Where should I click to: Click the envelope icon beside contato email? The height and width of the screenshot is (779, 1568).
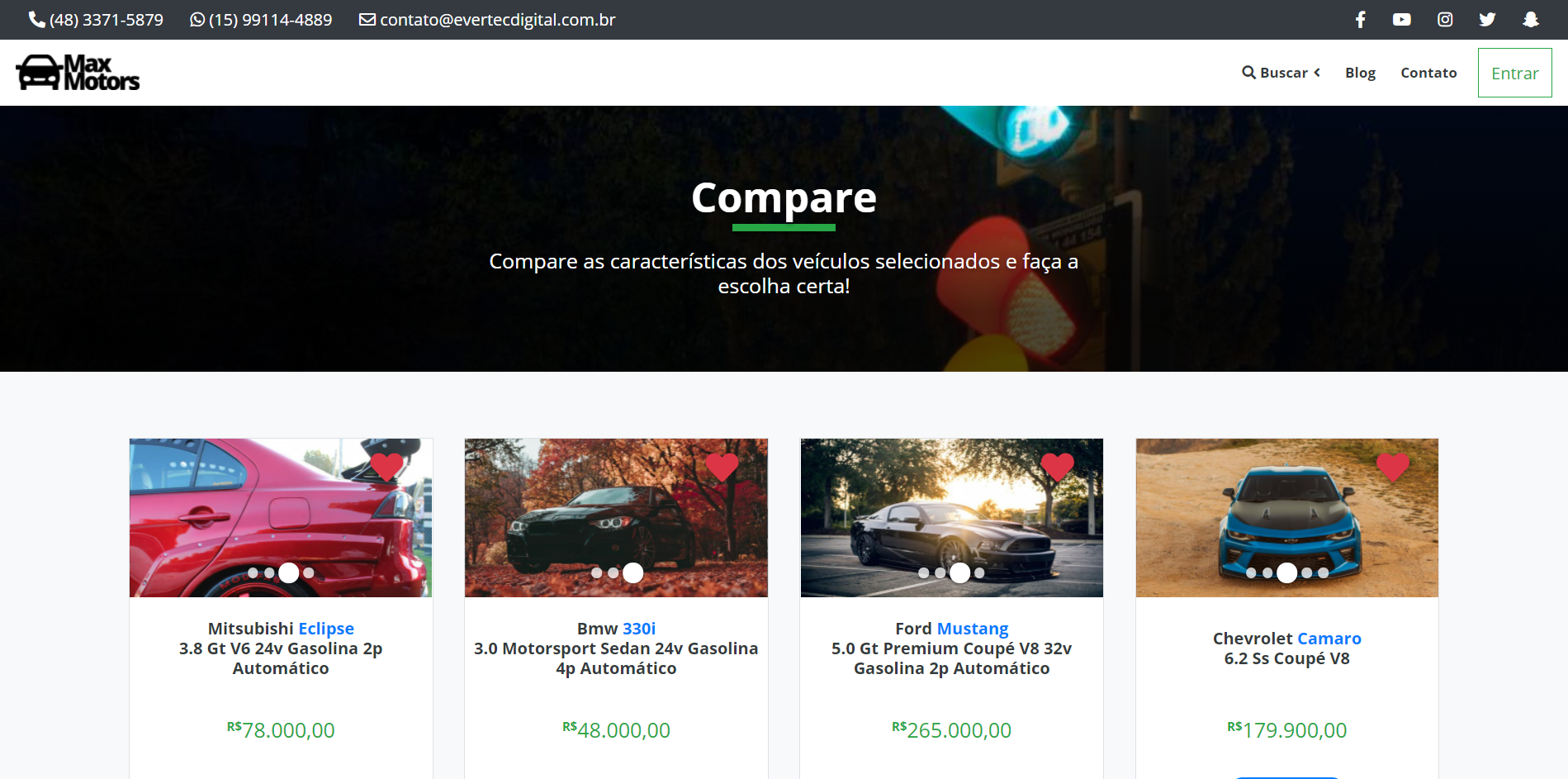tap(367, 19)
